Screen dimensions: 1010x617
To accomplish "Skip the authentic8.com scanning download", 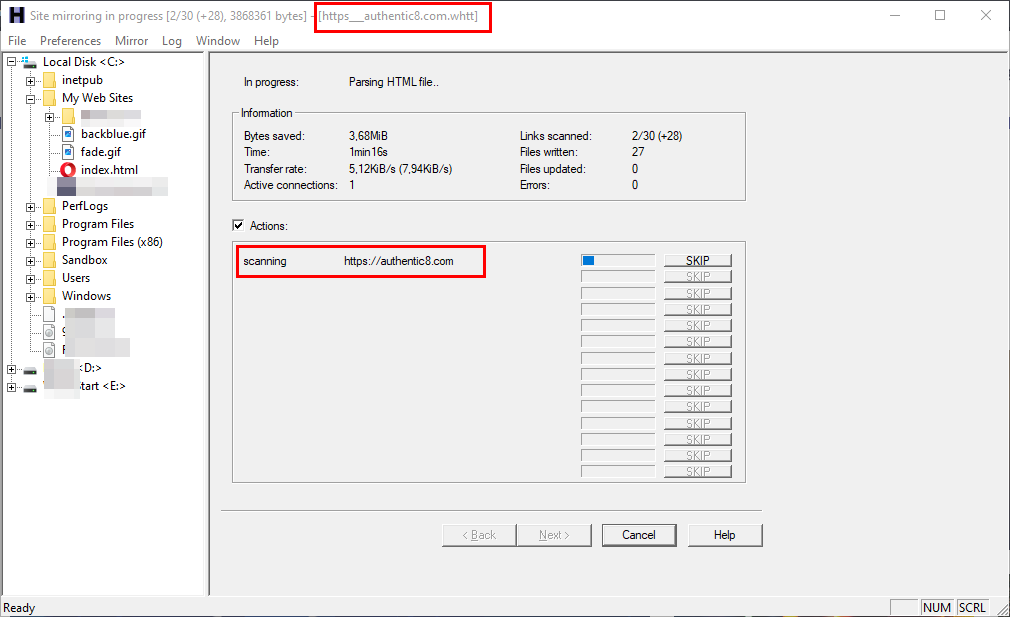I will coord(697,261).
